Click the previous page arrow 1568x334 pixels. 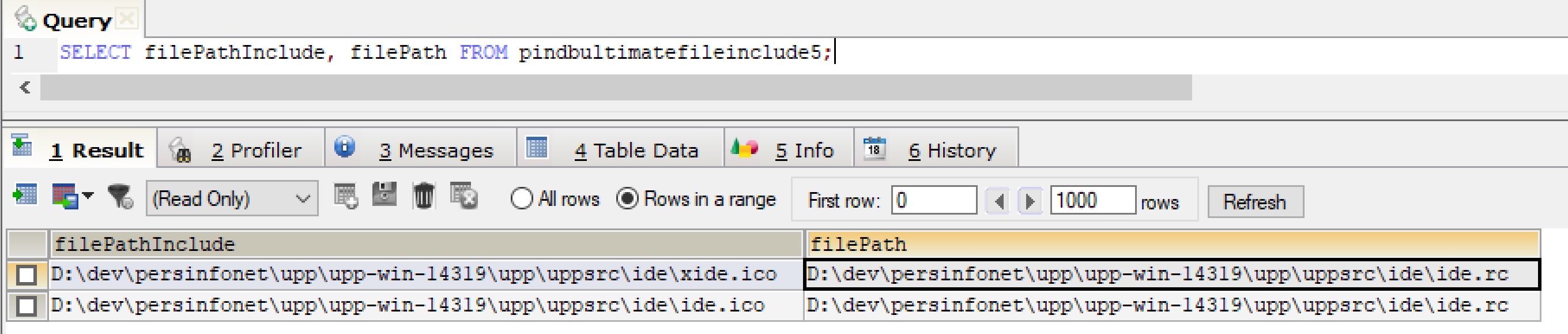point(999,201)
